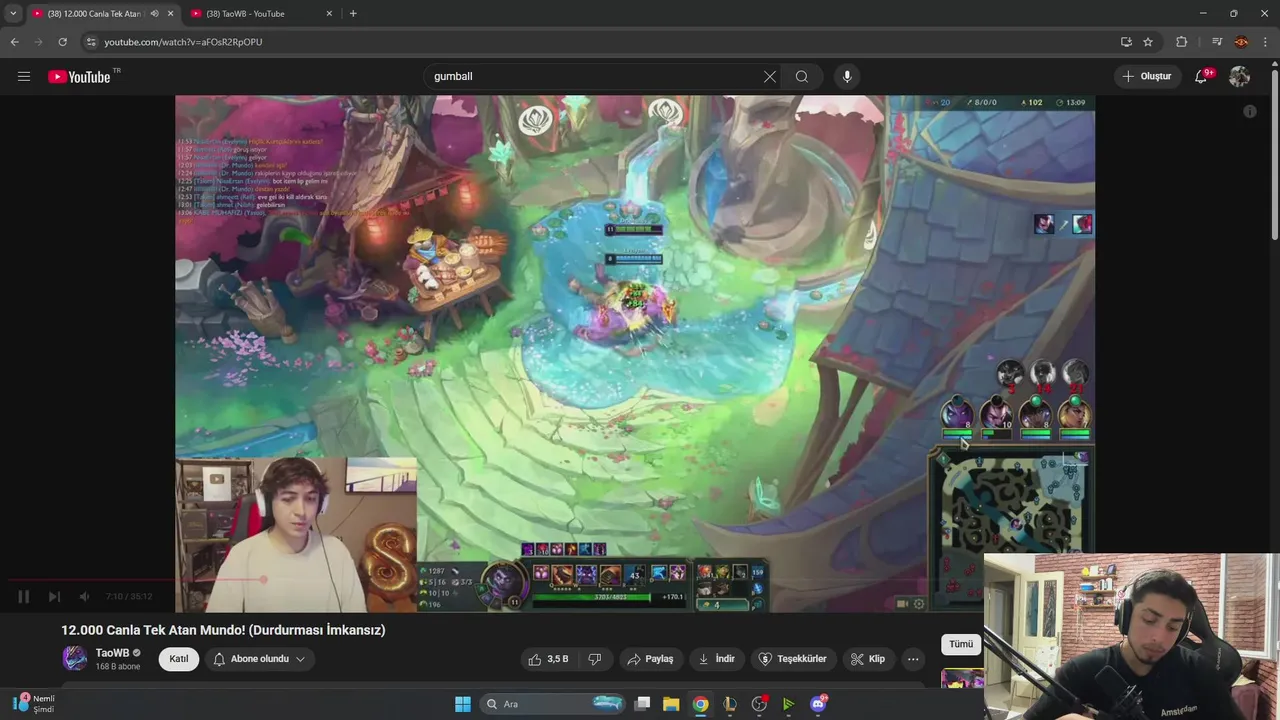
Task: Clear the search text with X
Action: 770,76
